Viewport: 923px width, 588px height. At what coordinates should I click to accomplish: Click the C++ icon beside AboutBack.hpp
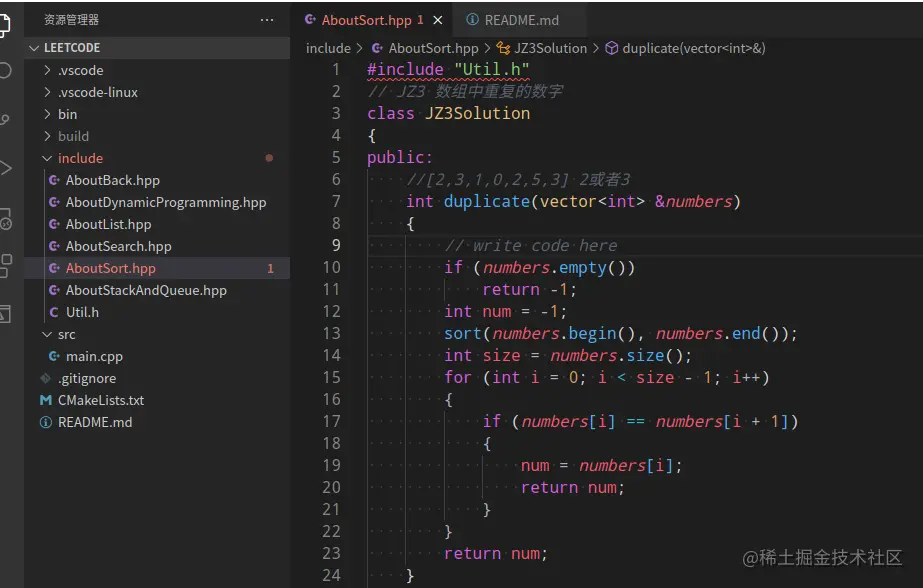click(x=54, y=180)
